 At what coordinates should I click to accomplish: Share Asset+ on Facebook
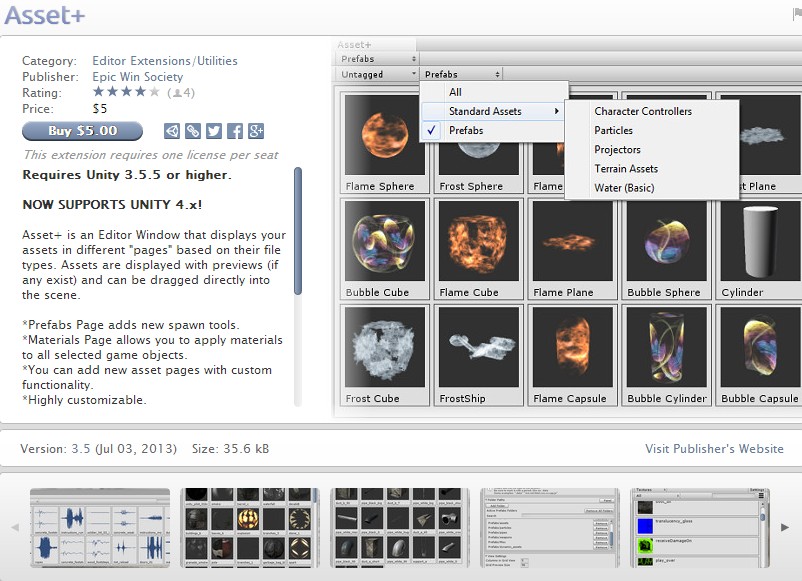[235, 131]
